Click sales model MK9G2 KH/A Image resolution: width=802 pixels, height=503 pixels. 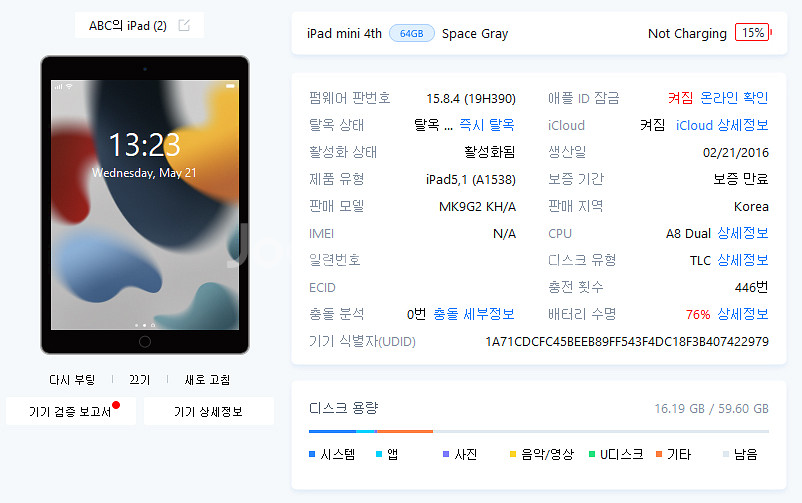pos(477,207)
